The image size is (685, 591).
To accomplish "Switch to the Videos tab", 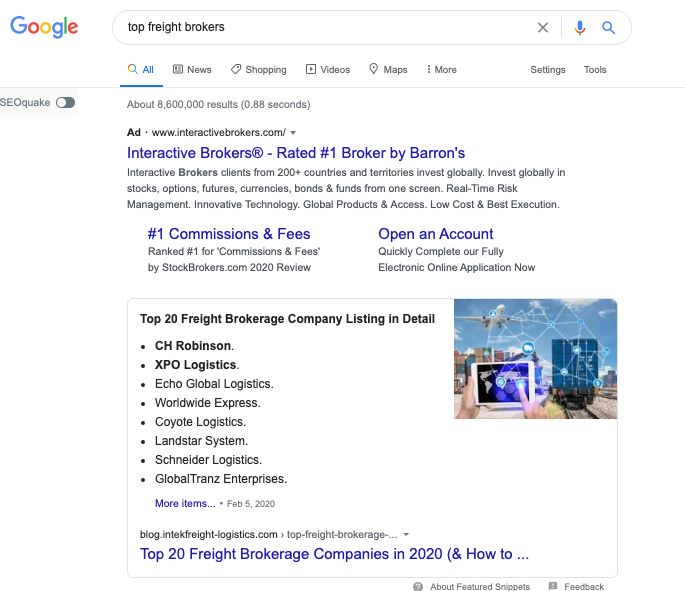I will (x=328, y=69).
